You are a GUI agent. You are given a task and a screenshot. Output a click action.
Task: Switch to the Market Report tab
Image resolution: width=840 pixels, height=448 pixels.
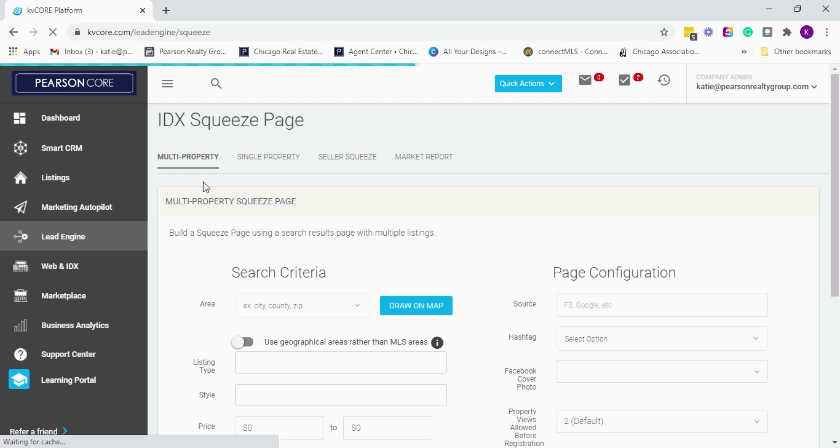424,157
